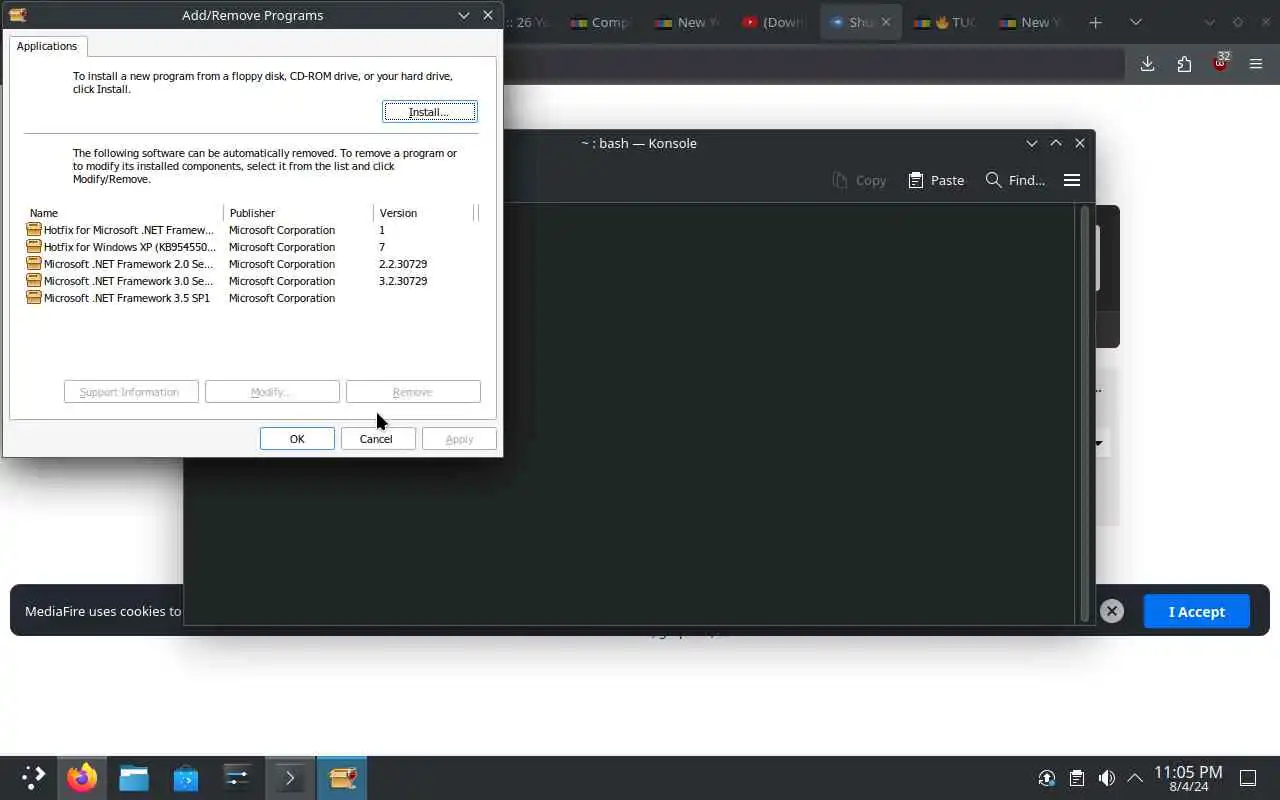Sort list by Publisher column header

pos(298,213)
